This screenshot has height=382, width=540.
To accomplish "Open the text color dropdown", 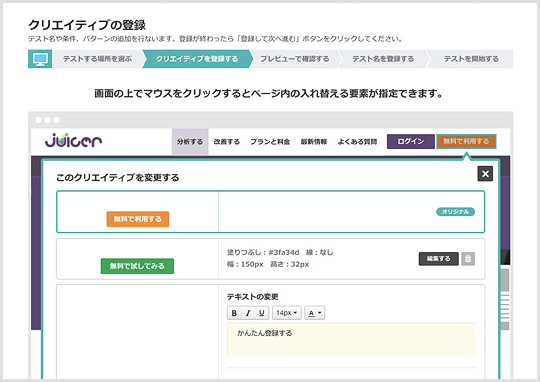I will pyautogui.click(x=314, y=313).
